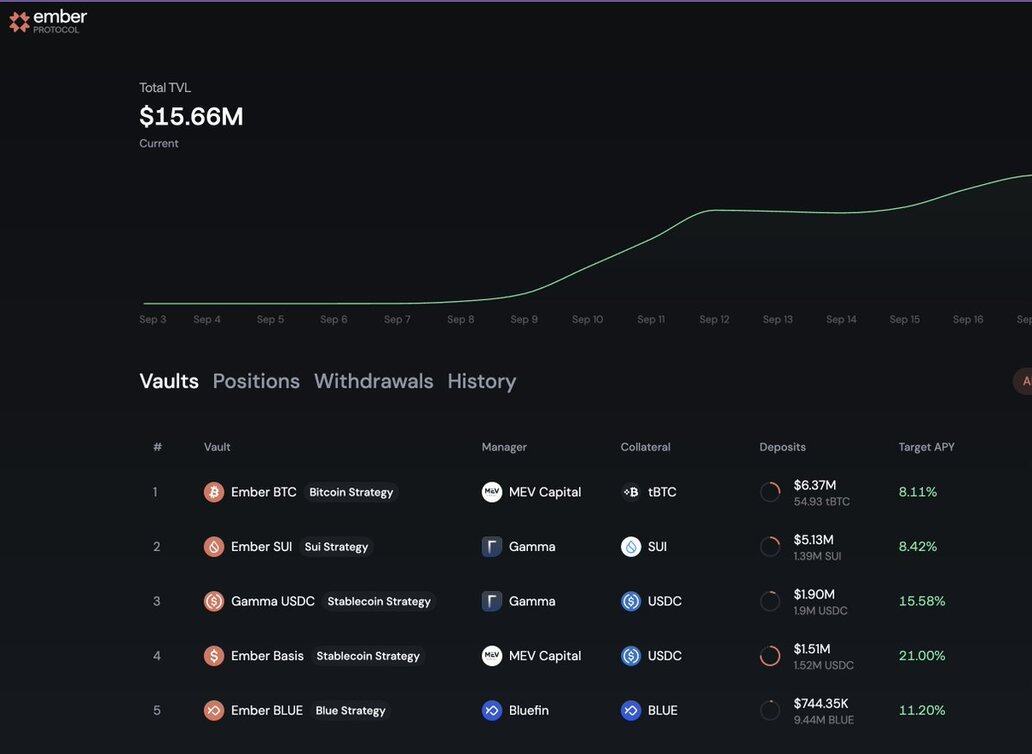Viewport: 1032px width, 754px height.
Task: Open the Withdrawals tab
Action: (x=374, y=382)
